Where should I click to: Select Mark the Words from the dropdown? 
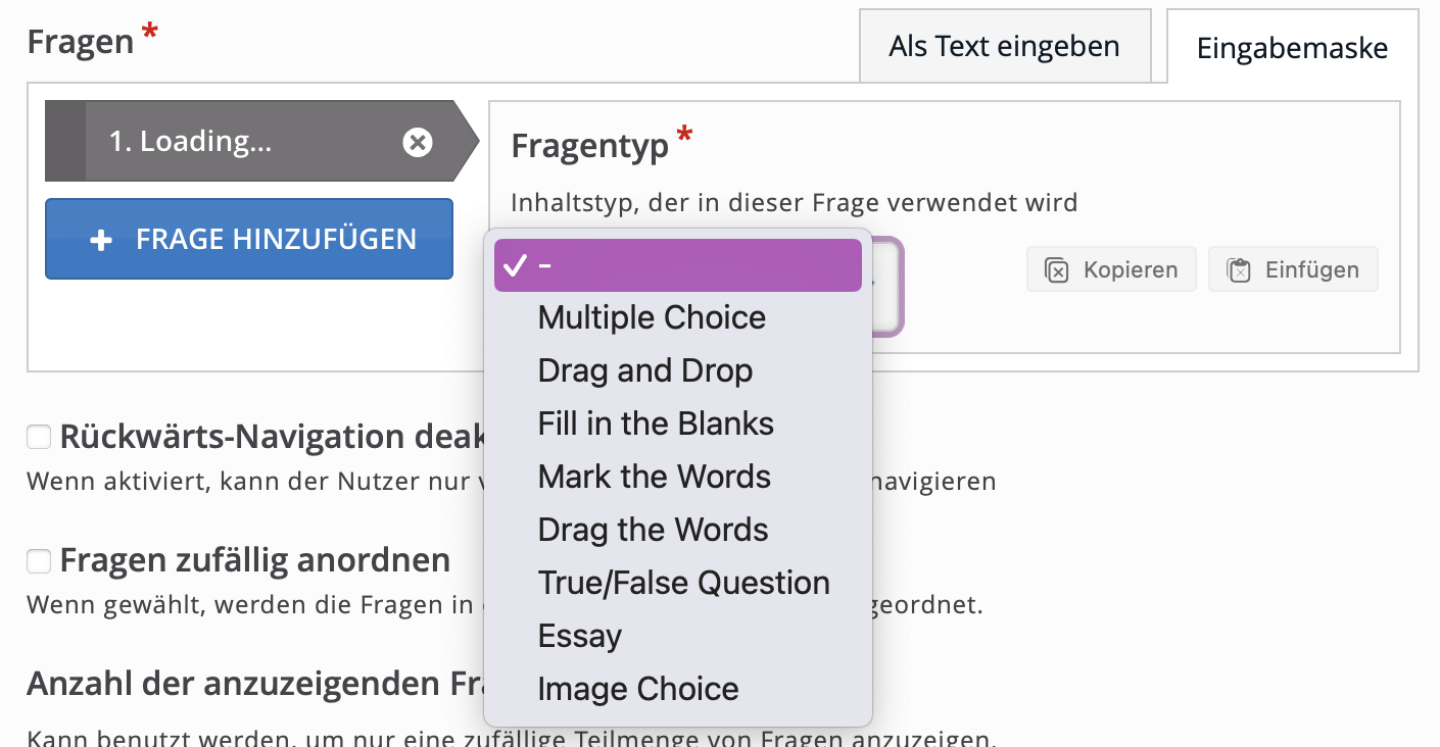point(653,476)
